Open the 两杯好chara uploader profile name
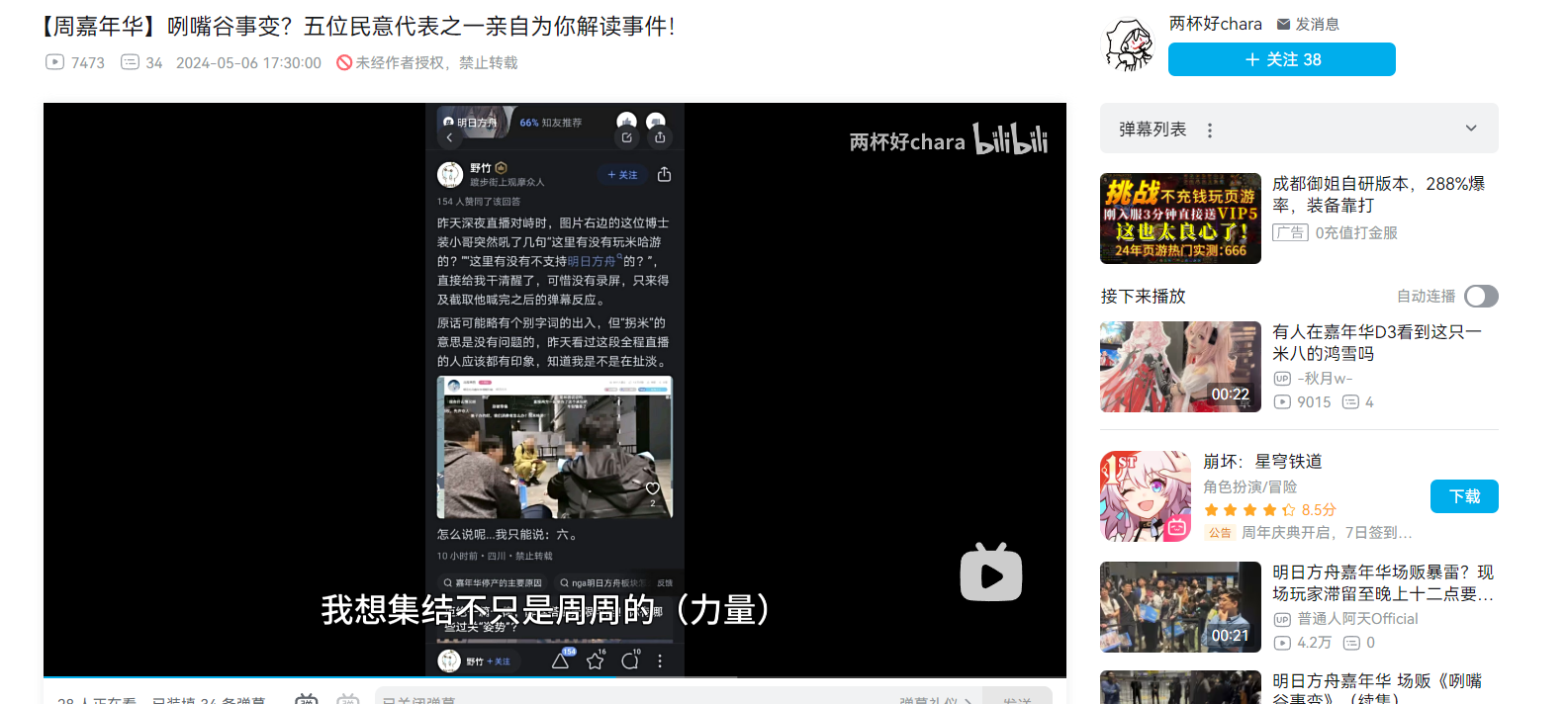The width and height of the screenshot is (1568, 704). pyautogui.click(x=1215, y=24)
